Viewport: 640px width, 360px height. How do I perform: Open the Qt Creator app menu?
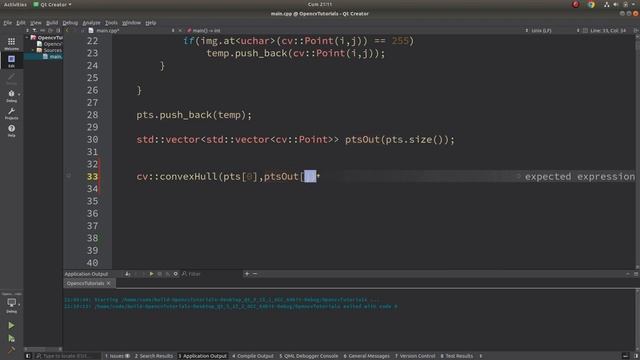point(52,4)
